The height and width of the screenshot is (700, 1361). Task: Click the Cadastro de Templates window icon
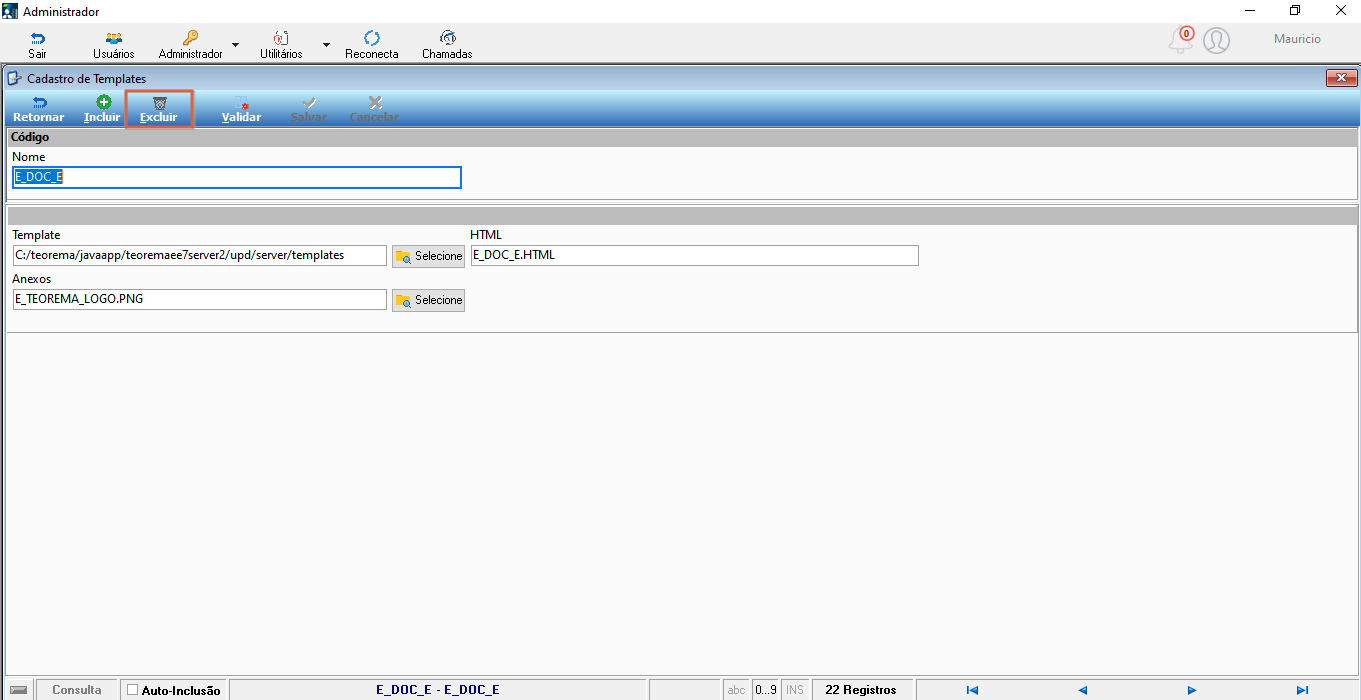coord(14,78)
